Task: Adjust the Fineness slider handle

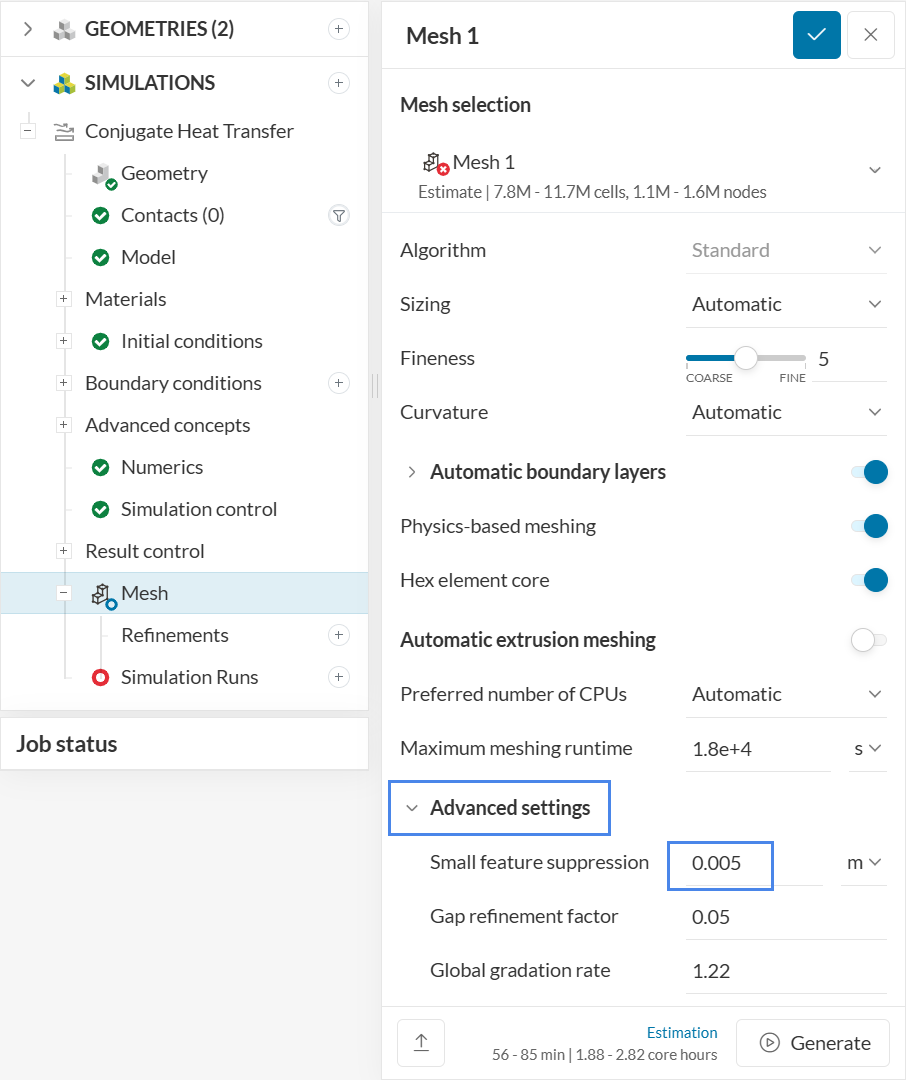Action: 746,358
